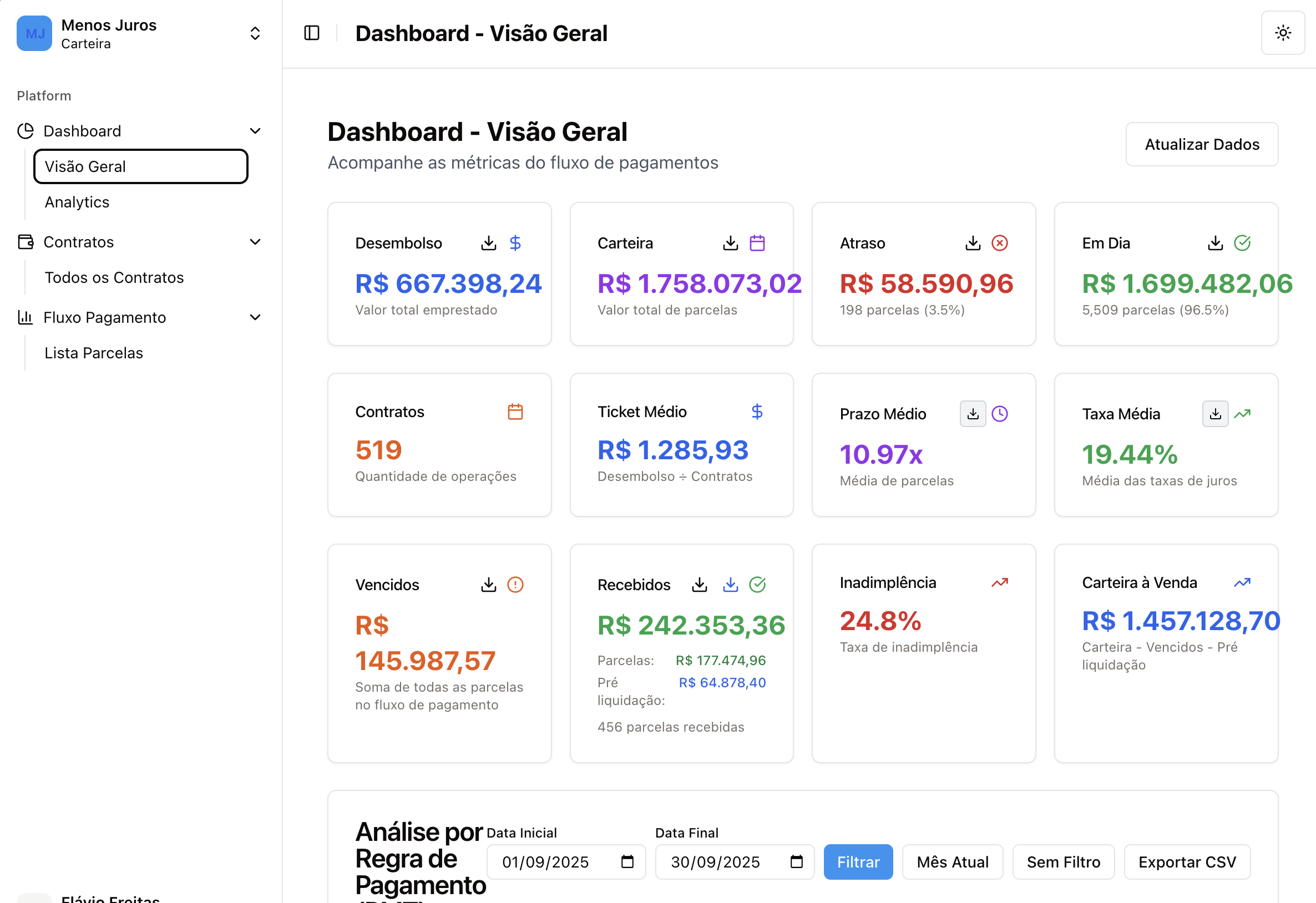
Task: Click the Atualizar Dados button
Action: click(1201, 144)
